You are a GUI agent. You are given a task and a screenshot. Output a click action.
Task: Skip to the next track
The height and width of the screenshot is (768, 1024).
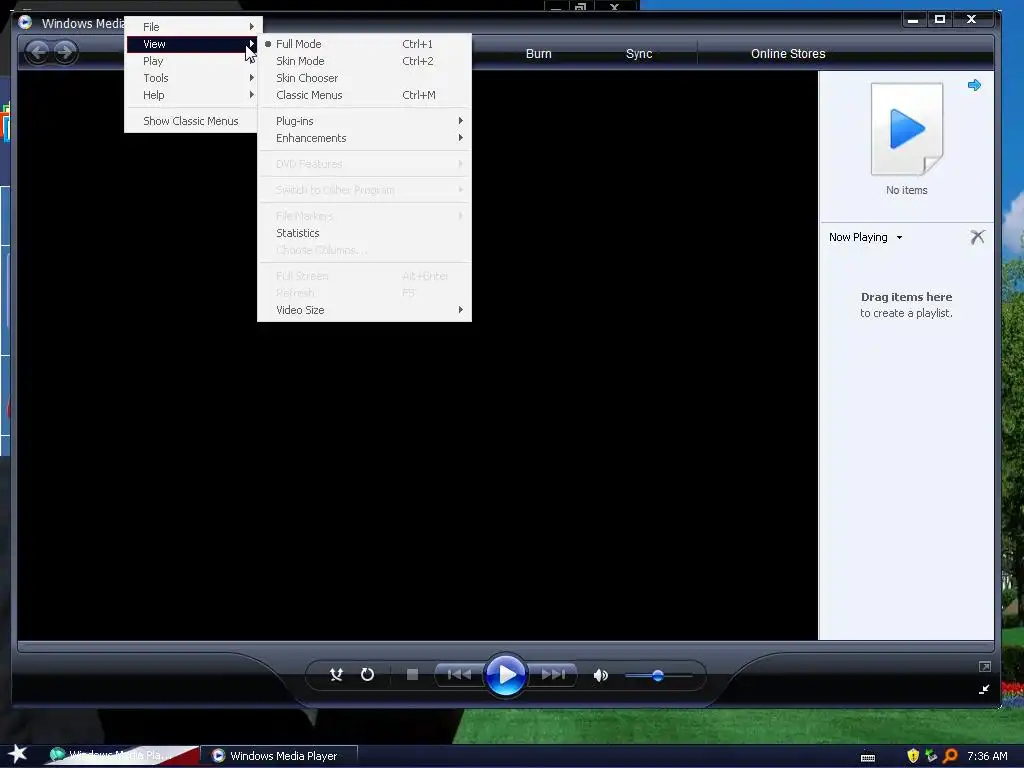553,675
